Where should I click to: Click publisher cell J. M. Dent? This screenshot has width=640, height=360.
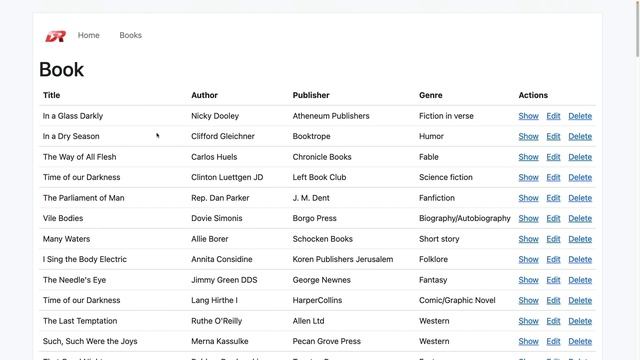(x=311, y=198)
